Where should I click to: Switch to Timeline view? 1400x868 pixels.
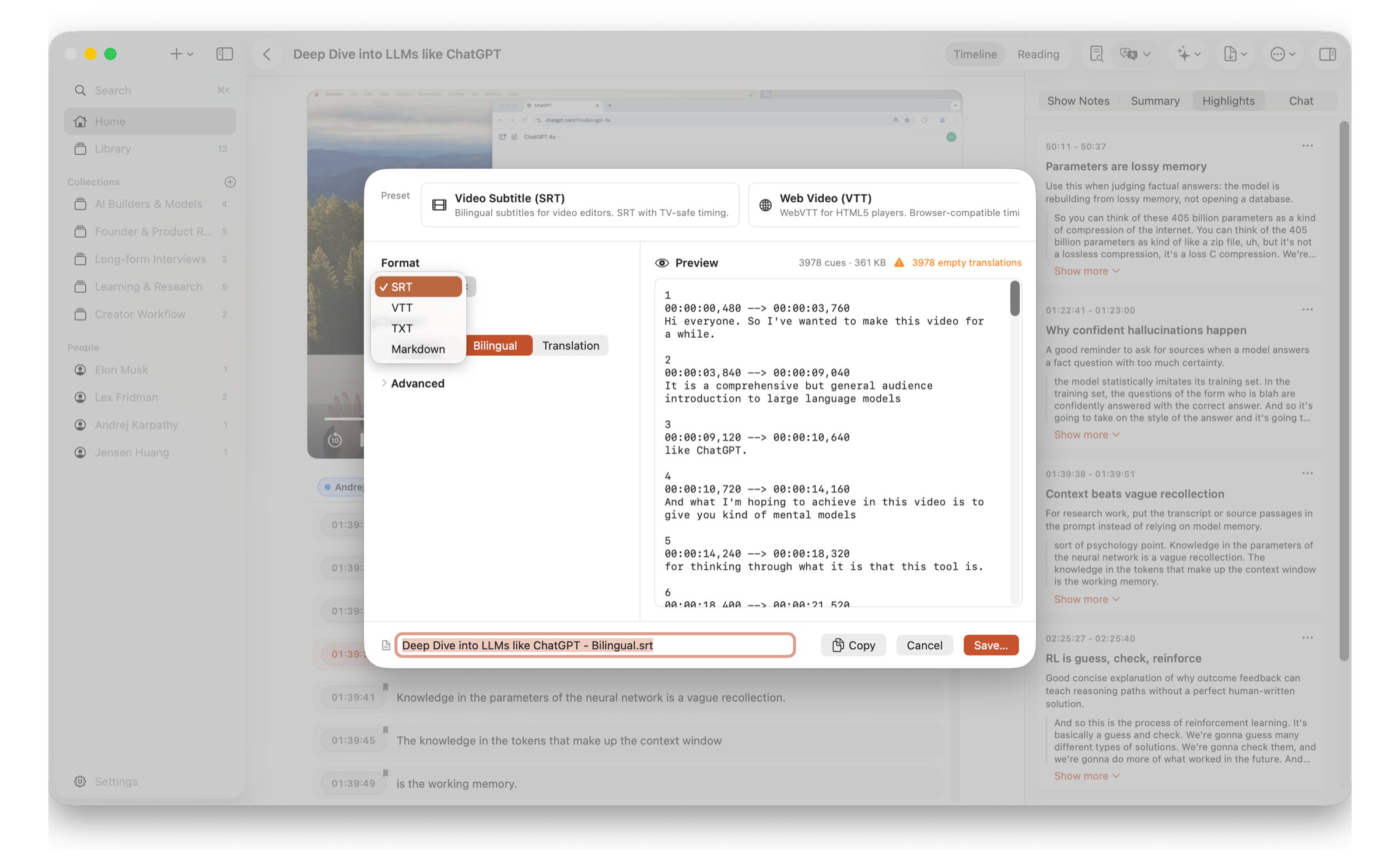pos(975,54)
